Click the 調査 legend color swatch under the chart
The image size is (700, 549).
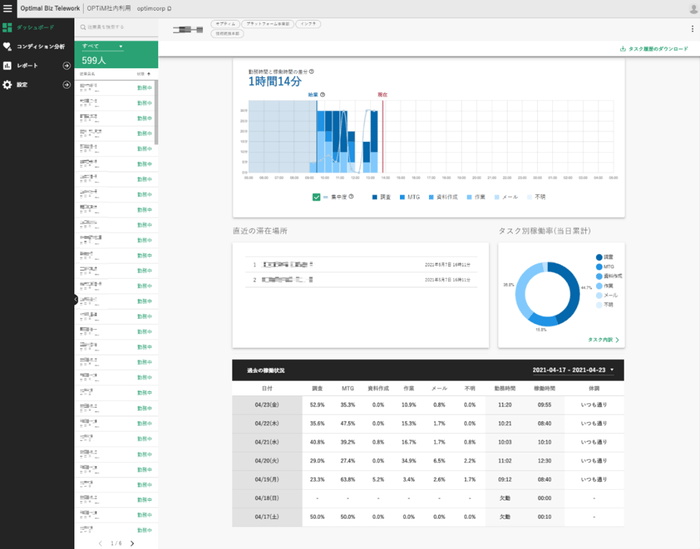point(374,197)
